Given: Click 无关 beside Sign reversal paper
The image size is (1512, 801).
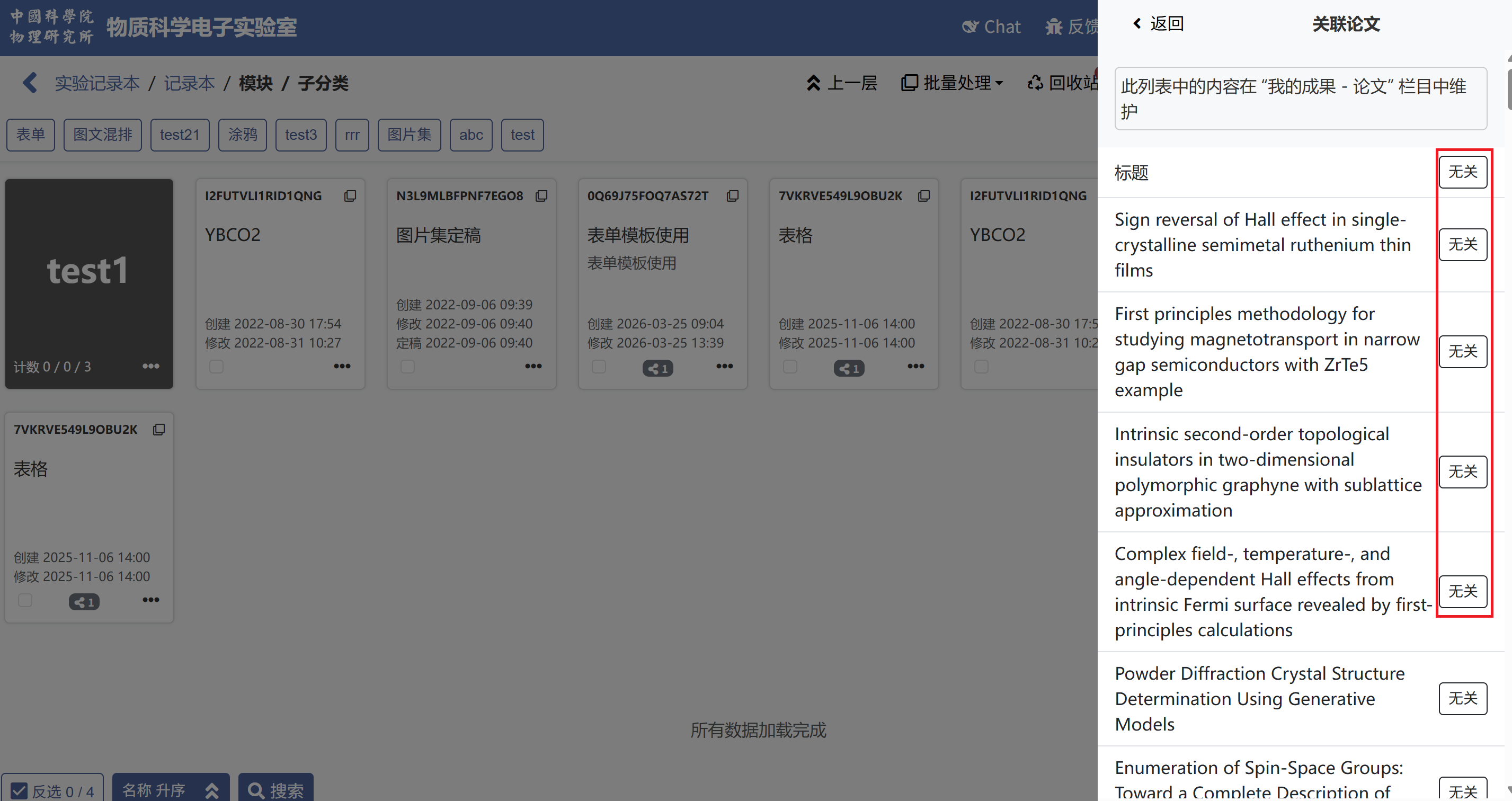Looking at the screenshot, I should coord(1462,245).
